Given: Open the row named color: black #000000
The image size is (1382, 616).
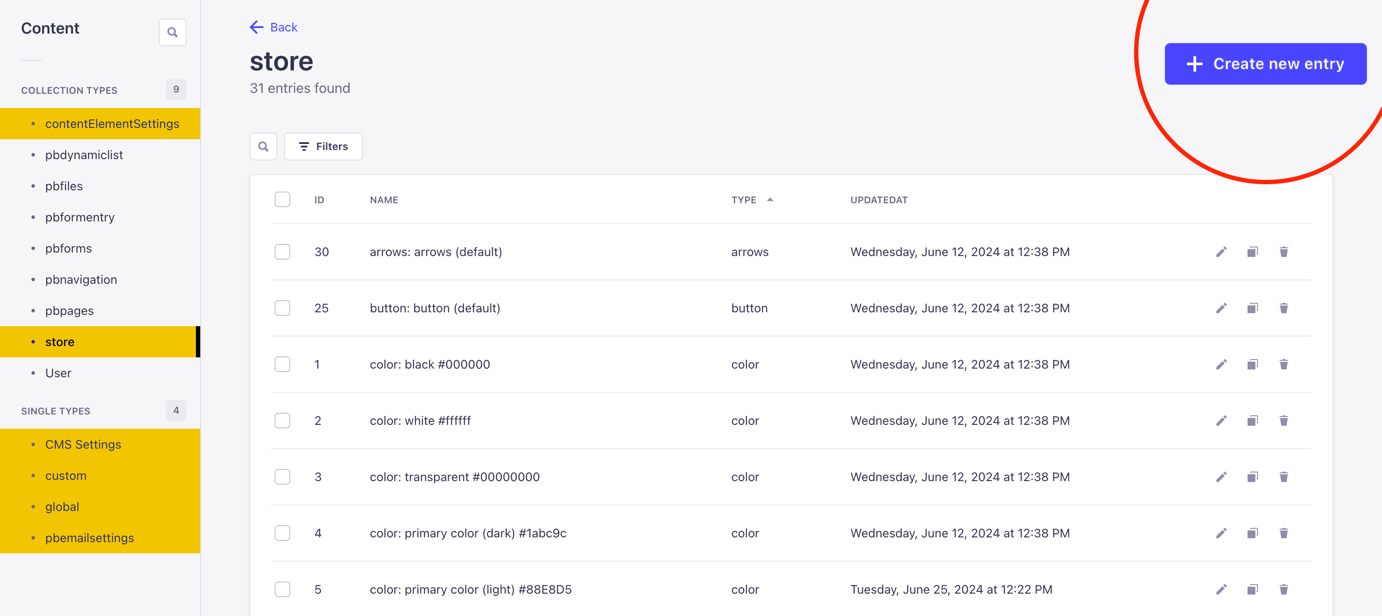Looking at the screenshot, I should click(x=430, y=365).
